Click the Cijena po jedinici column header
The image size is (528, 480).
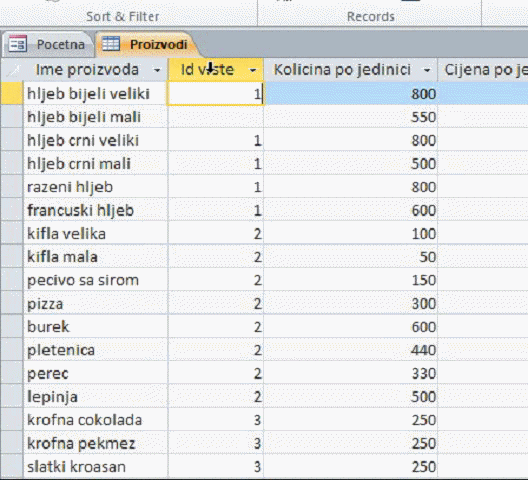click(483, 70)
